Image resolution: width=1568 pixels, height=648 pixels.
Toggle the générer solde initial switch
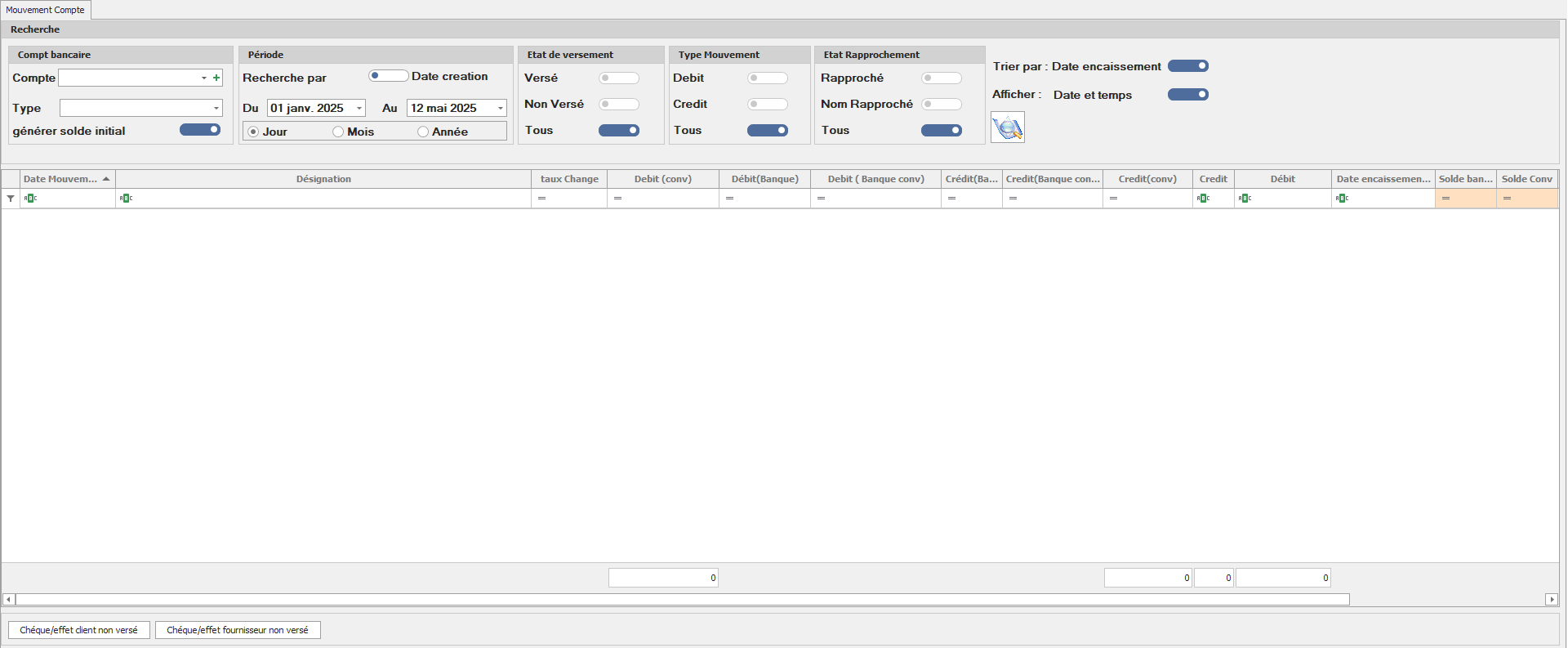click(200, 130)
